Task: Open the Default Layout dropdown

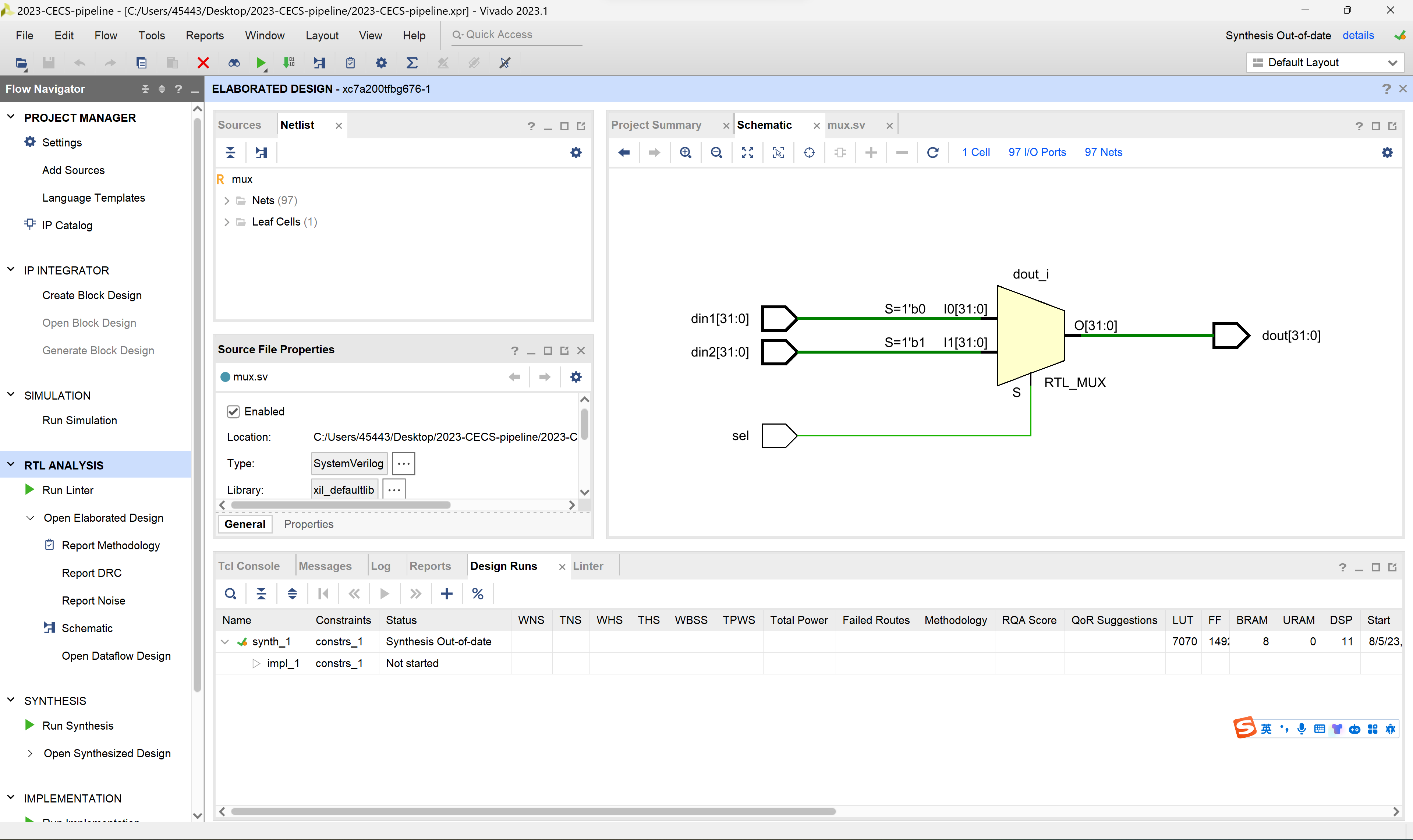Action: 1325,62
